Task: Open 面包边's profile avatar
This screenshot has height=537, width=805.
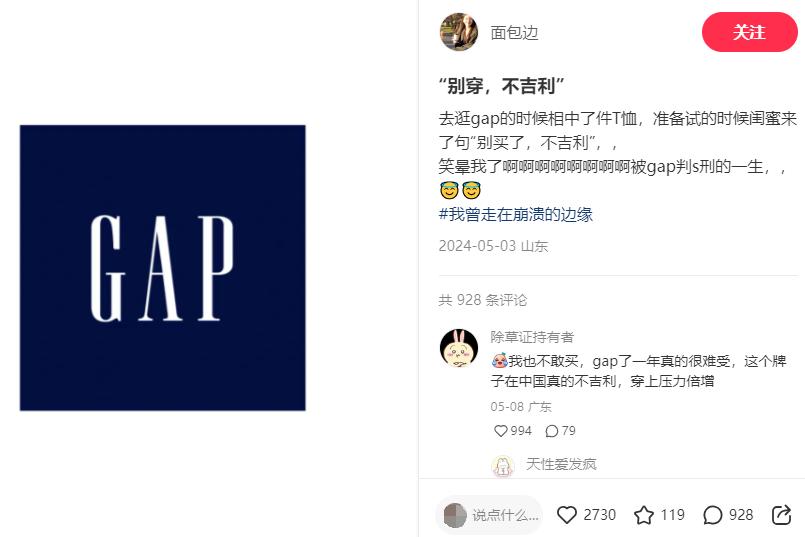Action: click(x=458, y=32)
